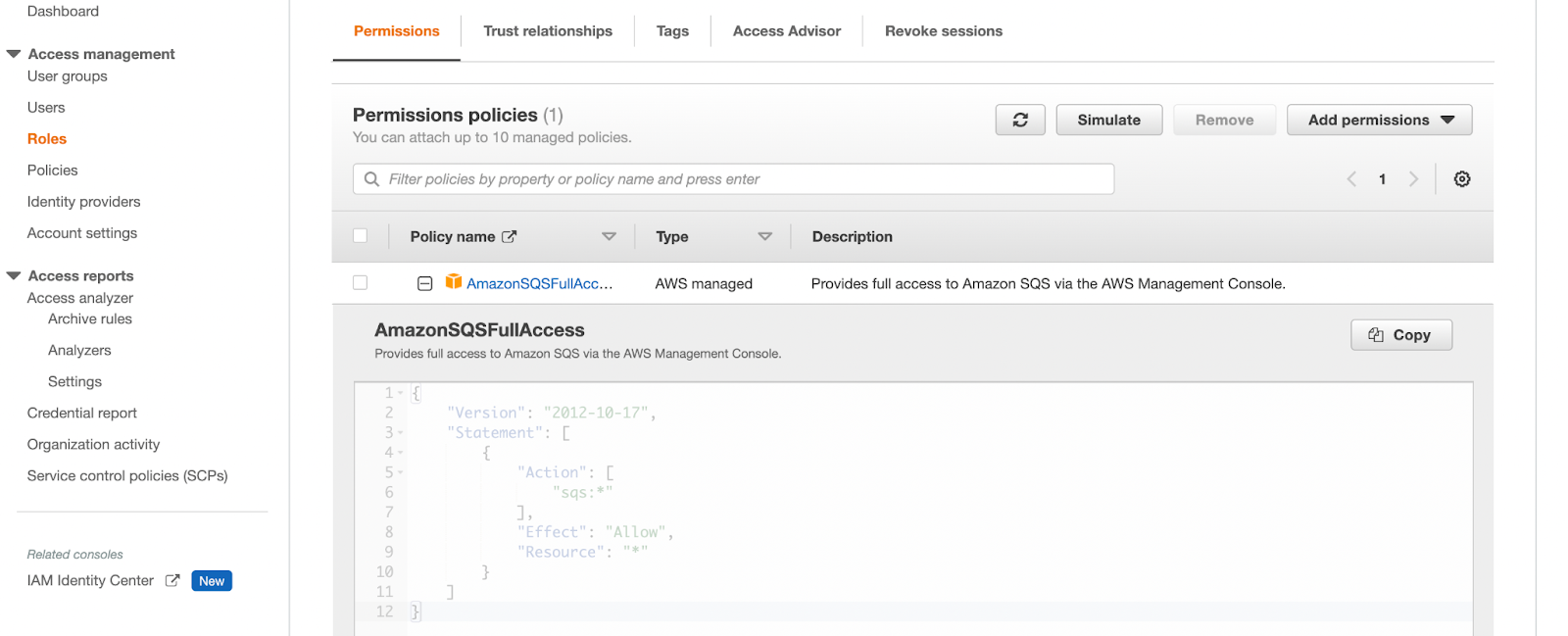Screen dimensions: 1568x636
Task: Copy the policy JSON with Copy button
Action: tap(1401, 335)
